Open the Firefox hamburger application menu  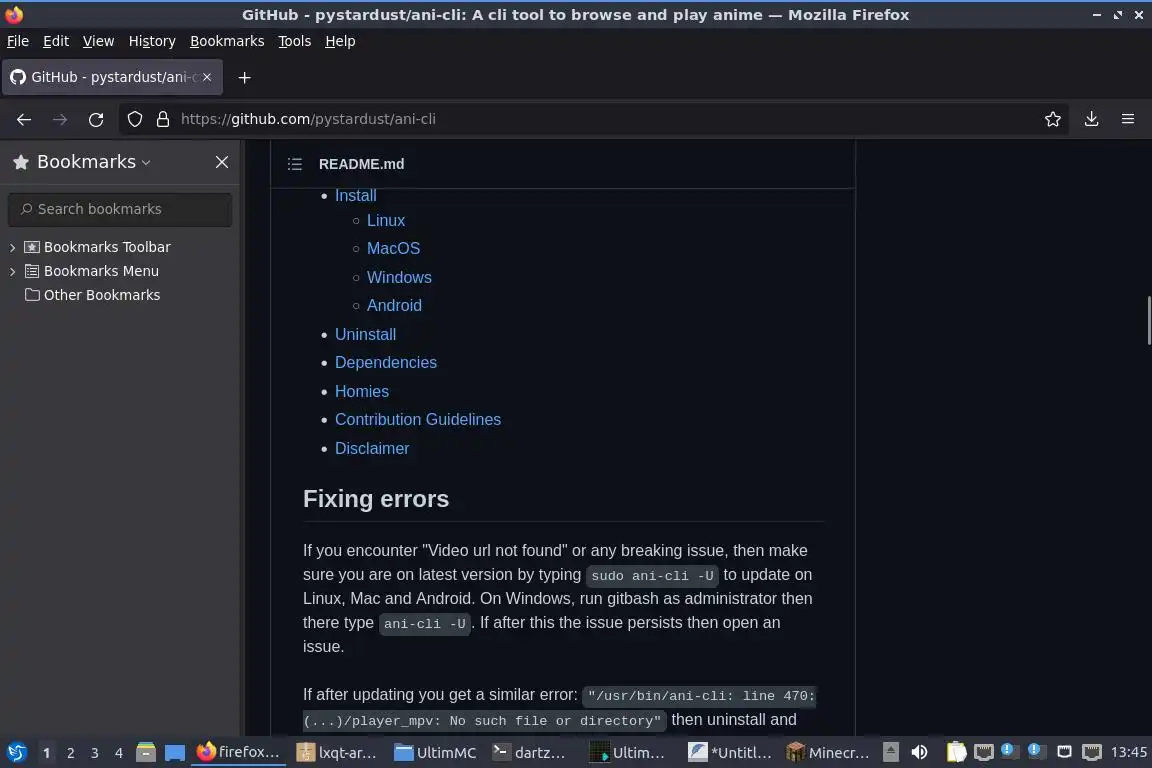click(1128, 119)
